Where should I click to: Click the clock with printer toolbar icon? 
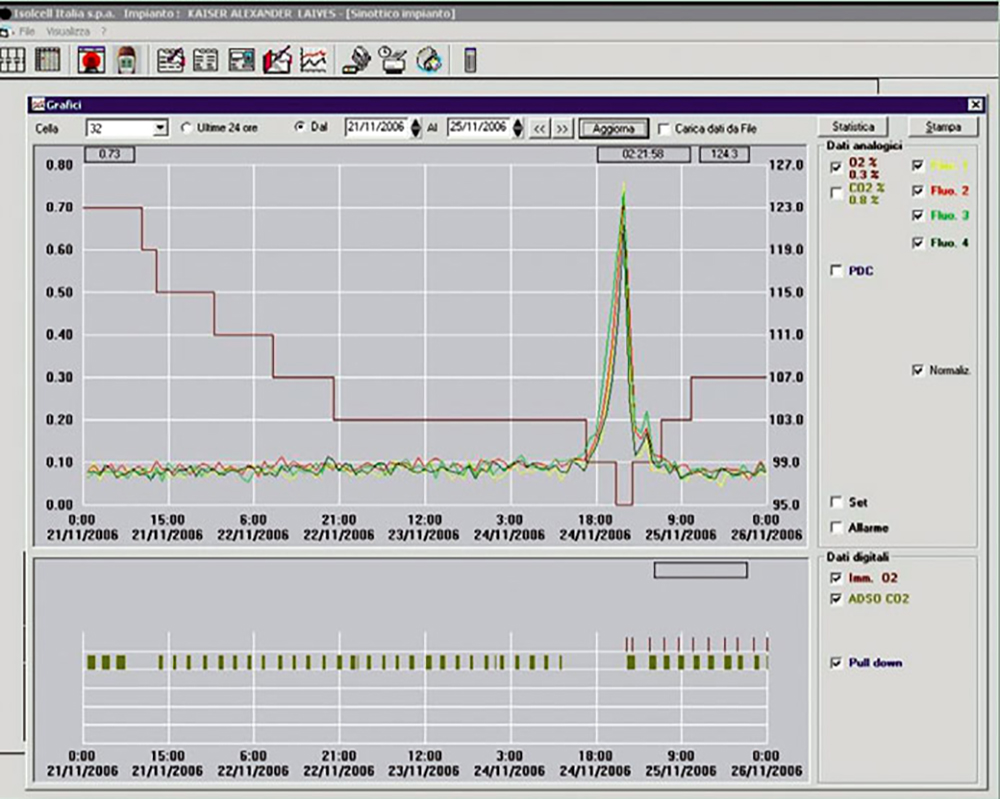click(391, 61)
